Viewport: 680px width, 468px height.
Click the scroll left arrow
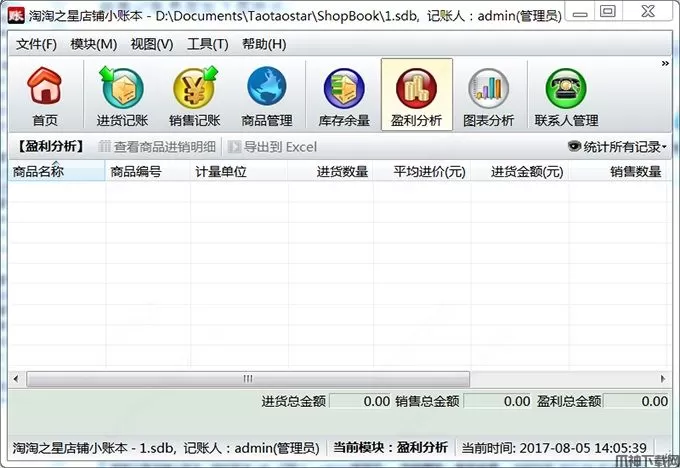tap(16, 379)
